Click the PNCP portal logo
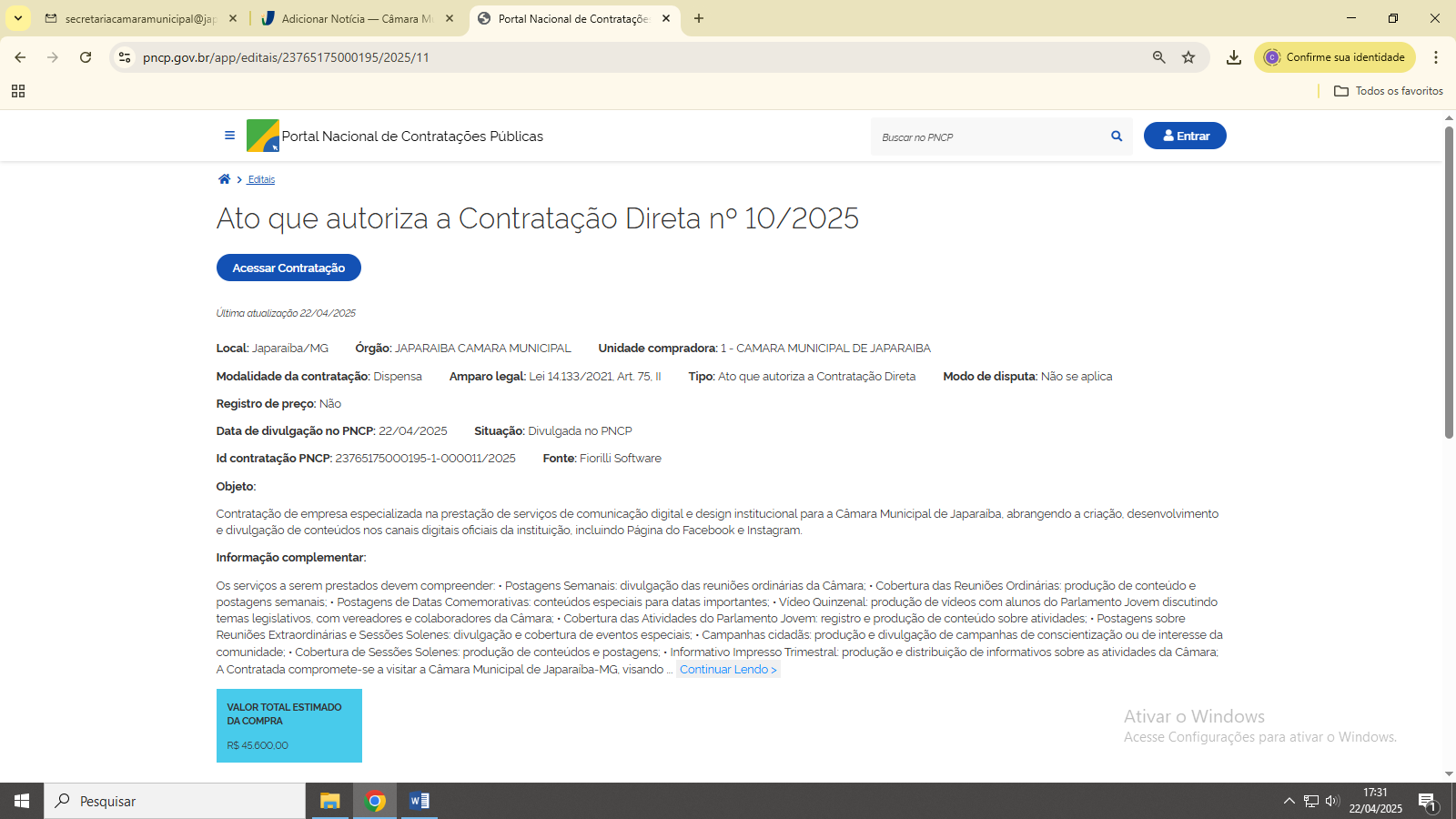Image resolution: width=1456 pixels, height=819 pixels. (x=263, y=136)
